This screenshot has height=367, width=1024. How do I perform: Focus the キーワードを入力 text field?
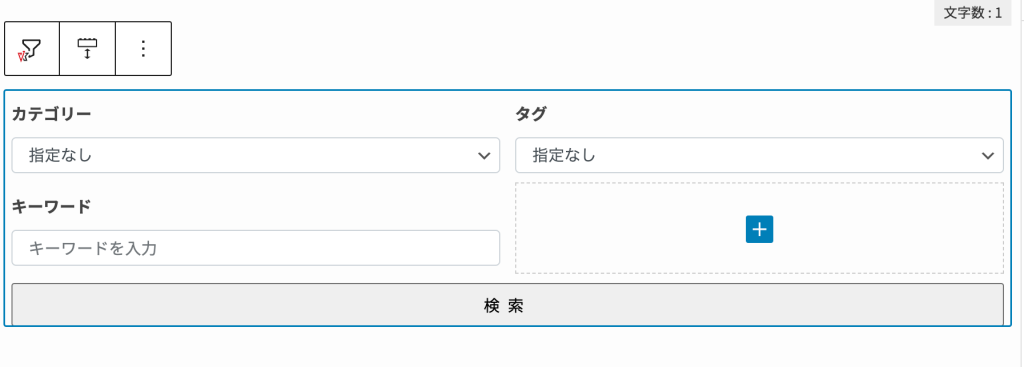(x=256, y=248)
